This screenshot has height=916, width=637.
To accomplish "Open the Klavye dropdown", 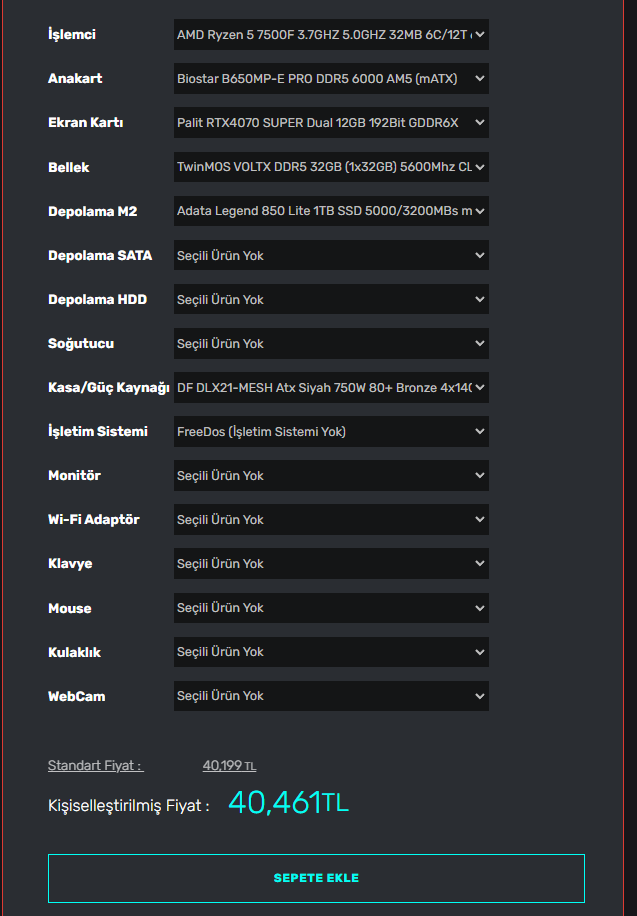I will [331, 563].
